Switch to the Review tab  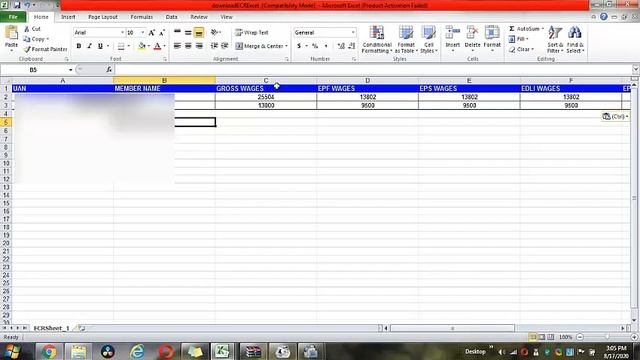point(199,17)
